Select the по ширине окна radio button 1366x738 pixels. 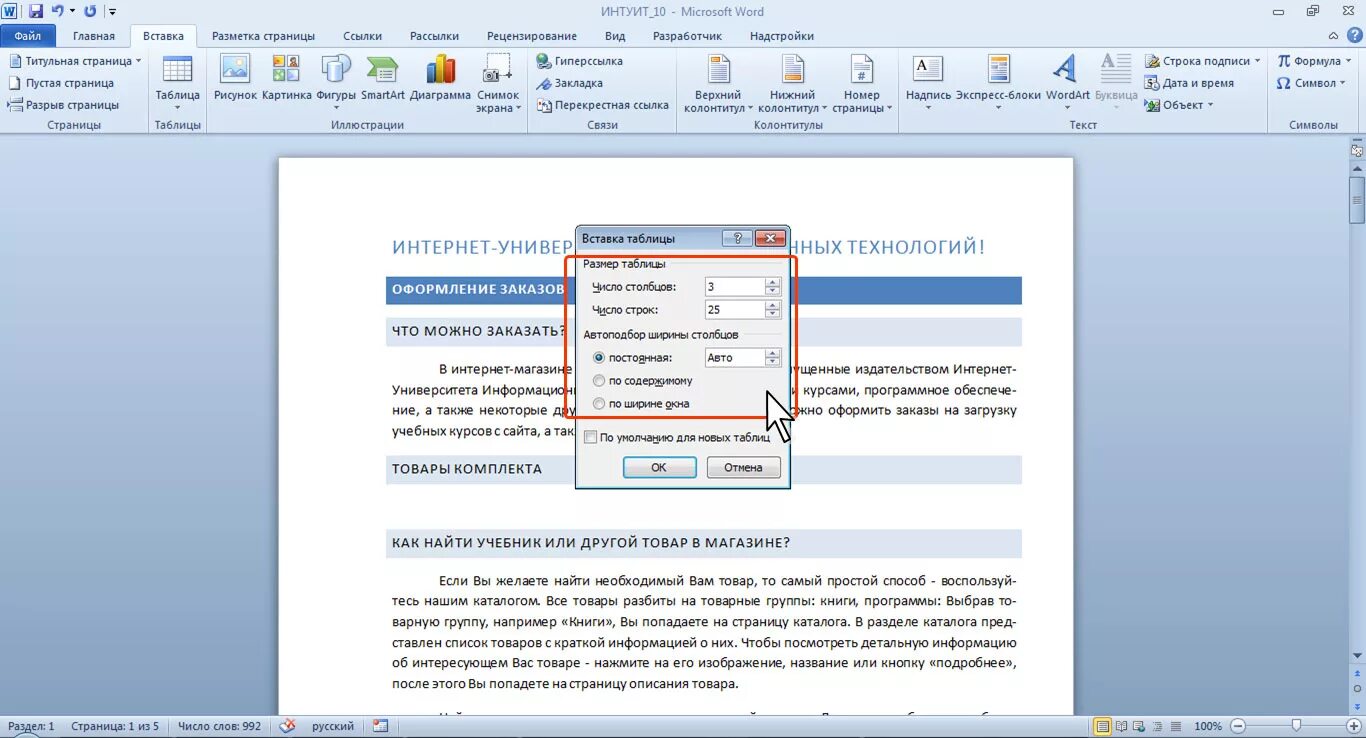[x=599, y=403]
